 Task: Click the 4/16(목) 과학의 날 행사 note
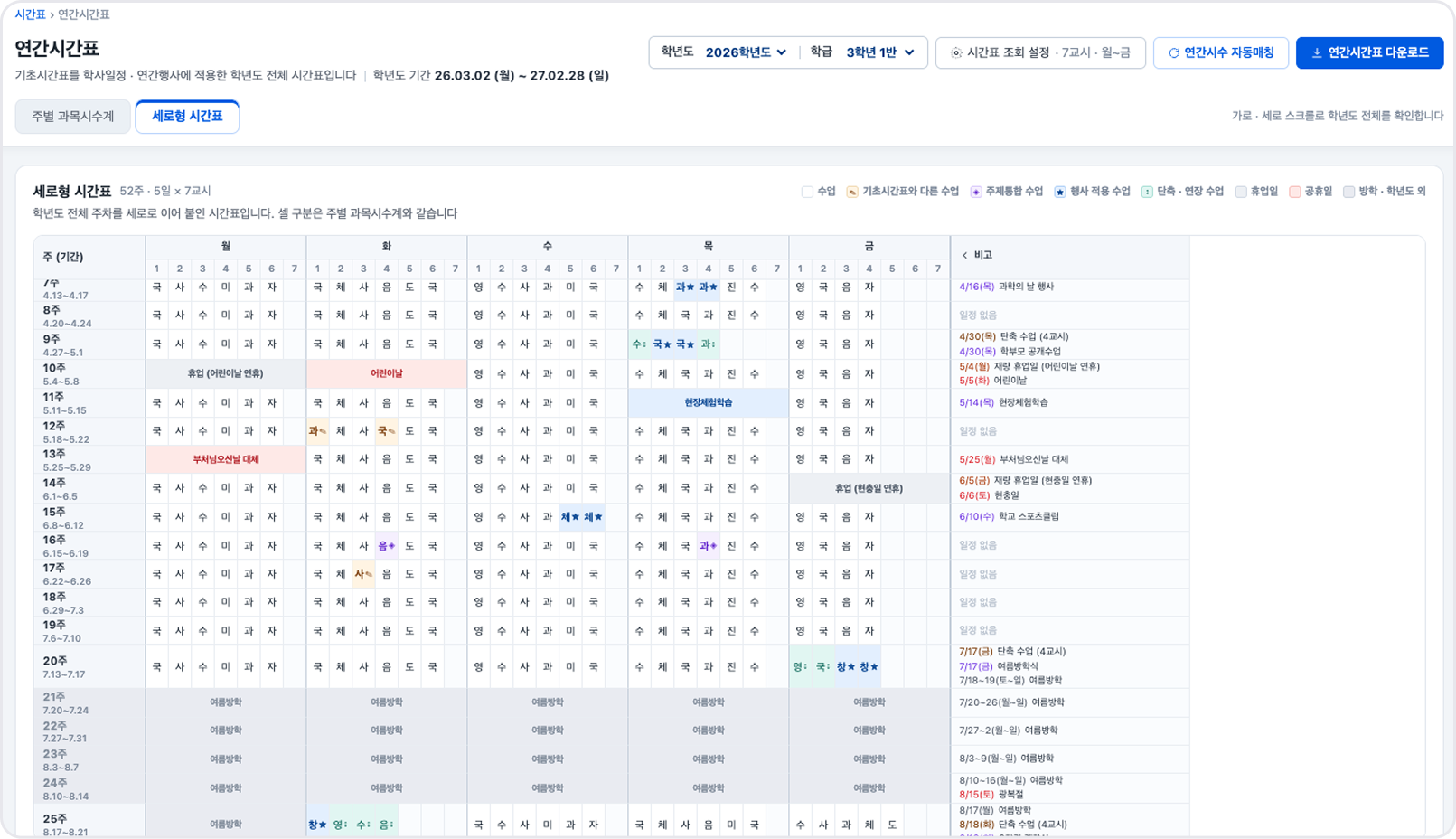(x=1006, y=287)
